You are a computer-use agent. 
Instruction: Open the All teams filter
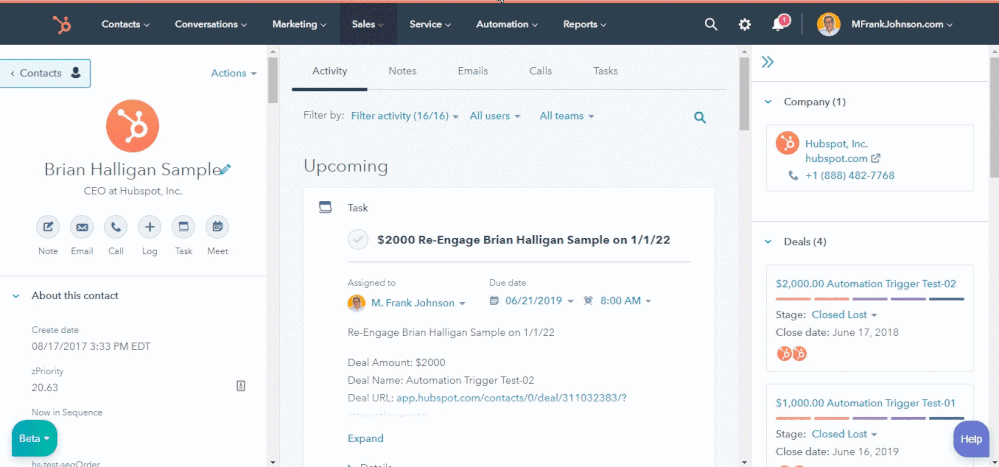click(566, 116)
